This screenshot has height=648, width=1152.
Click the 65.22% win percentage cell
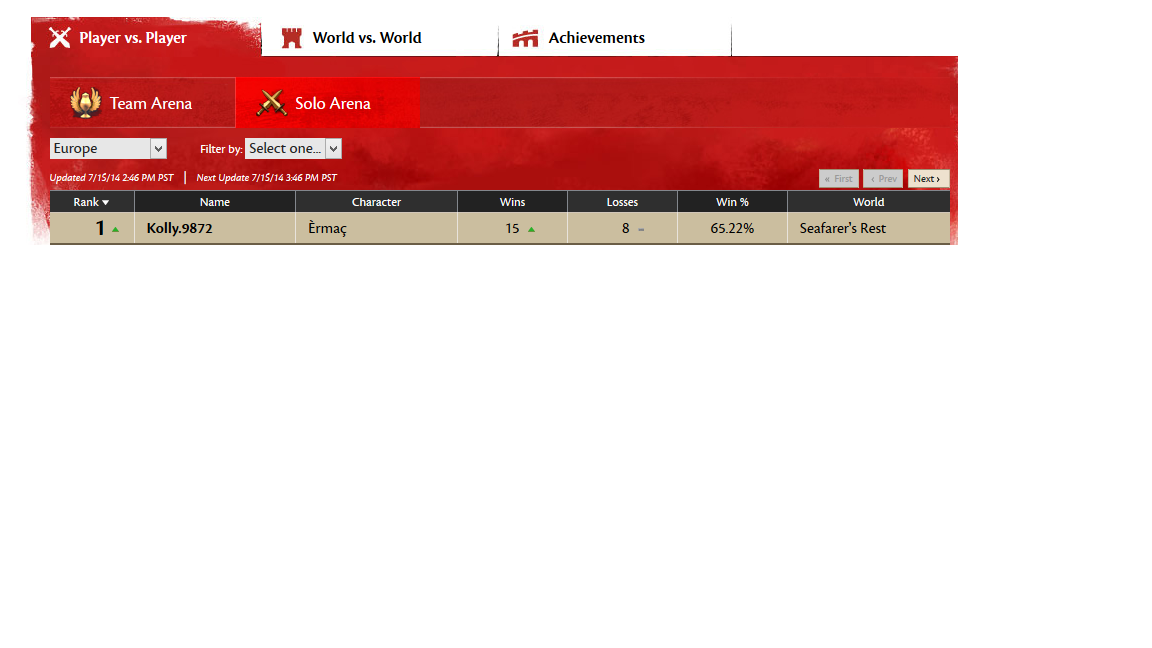732,228
